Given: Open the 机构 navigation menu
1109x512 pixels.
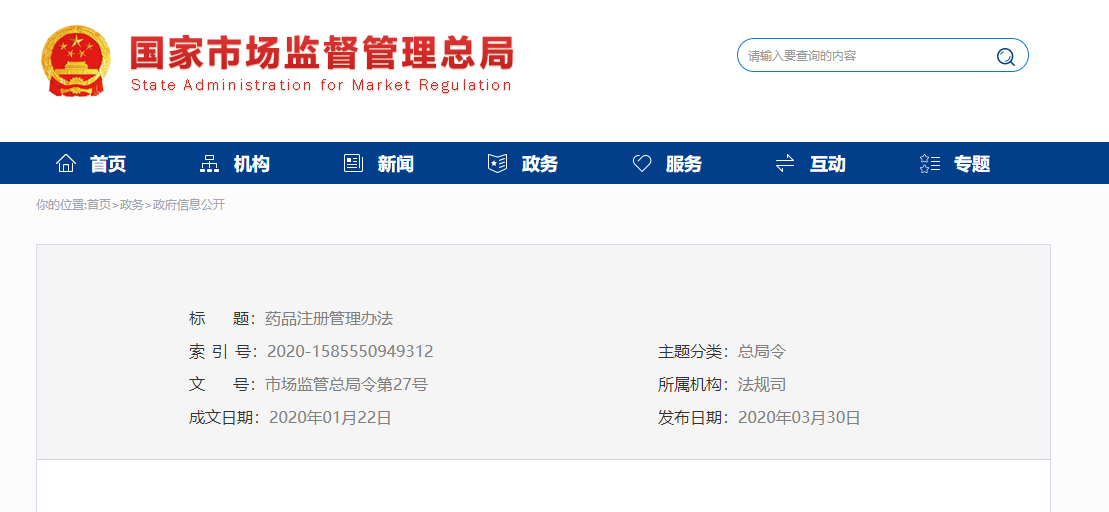Looking at the screenshot, I should click(x=251, y=164).
